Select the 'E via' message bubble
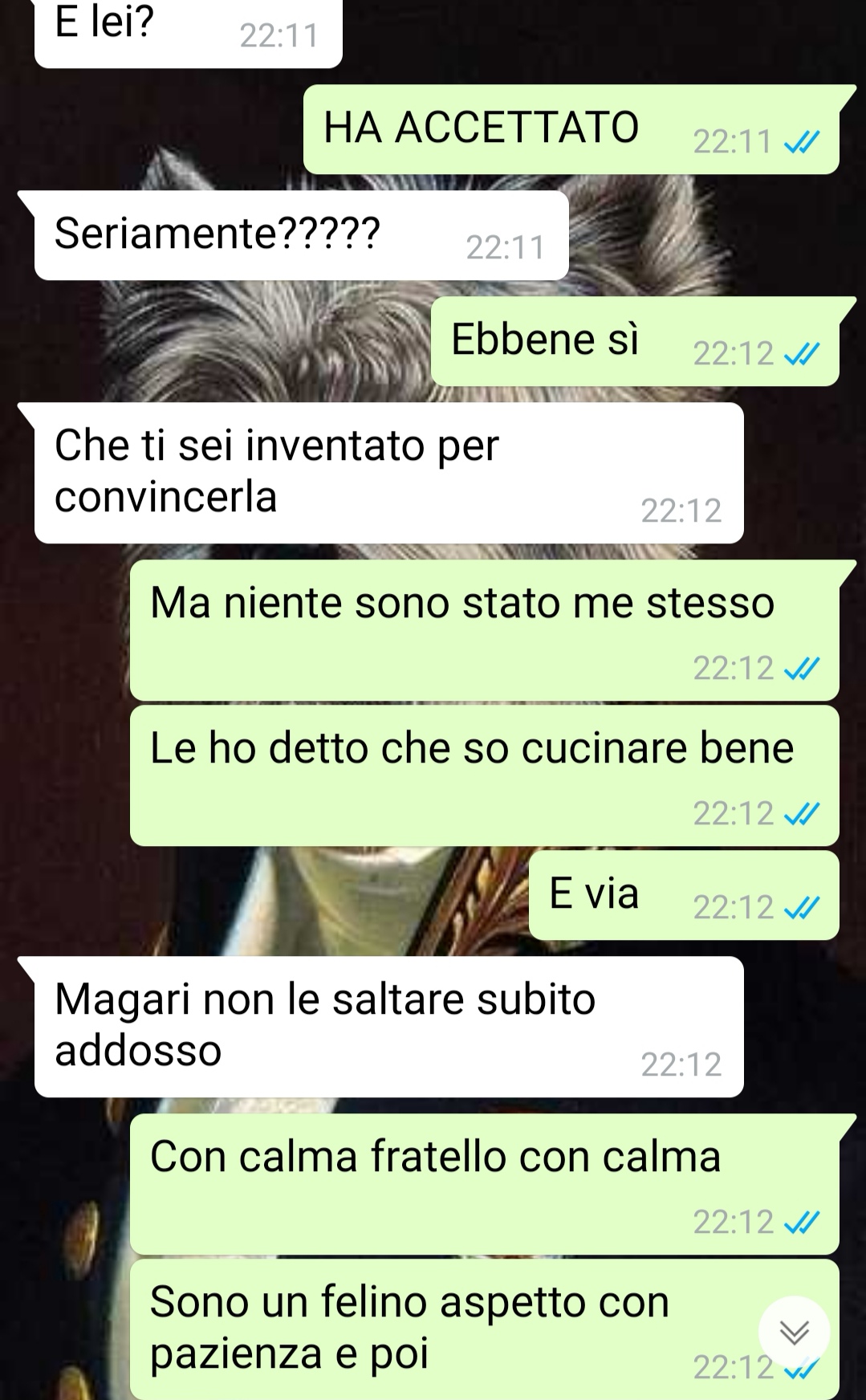This screenshot has width=866, height=1400. (684, 895)
